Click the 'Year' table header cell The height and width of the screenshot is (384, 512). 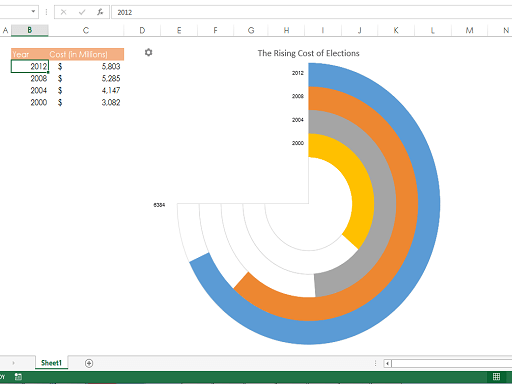click(x=30, y=54)
